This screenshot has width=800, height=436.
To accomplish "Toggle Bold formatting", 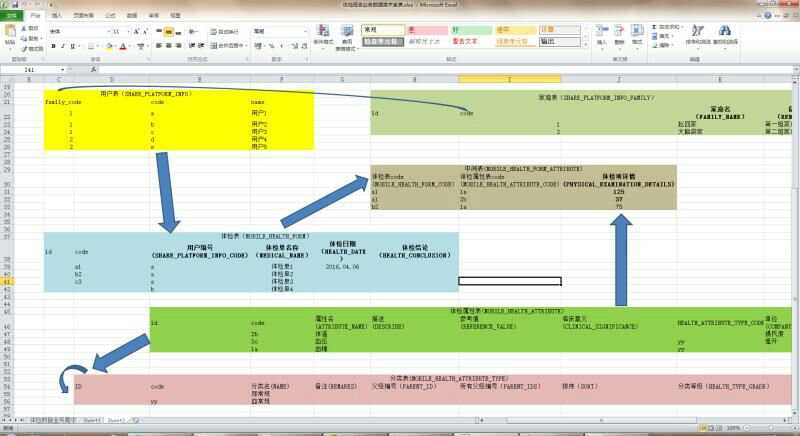I will coord(52,46).
